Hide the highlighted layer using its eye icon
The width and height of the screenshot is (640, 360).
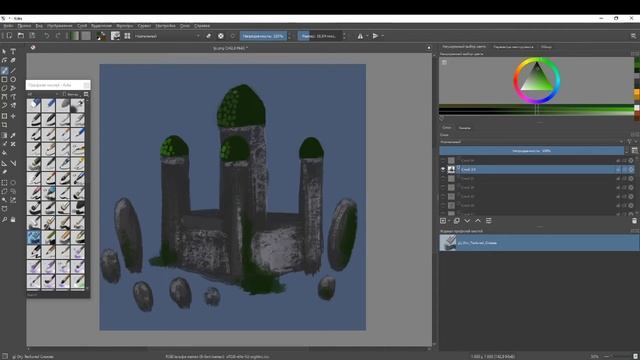coord(443,169)
